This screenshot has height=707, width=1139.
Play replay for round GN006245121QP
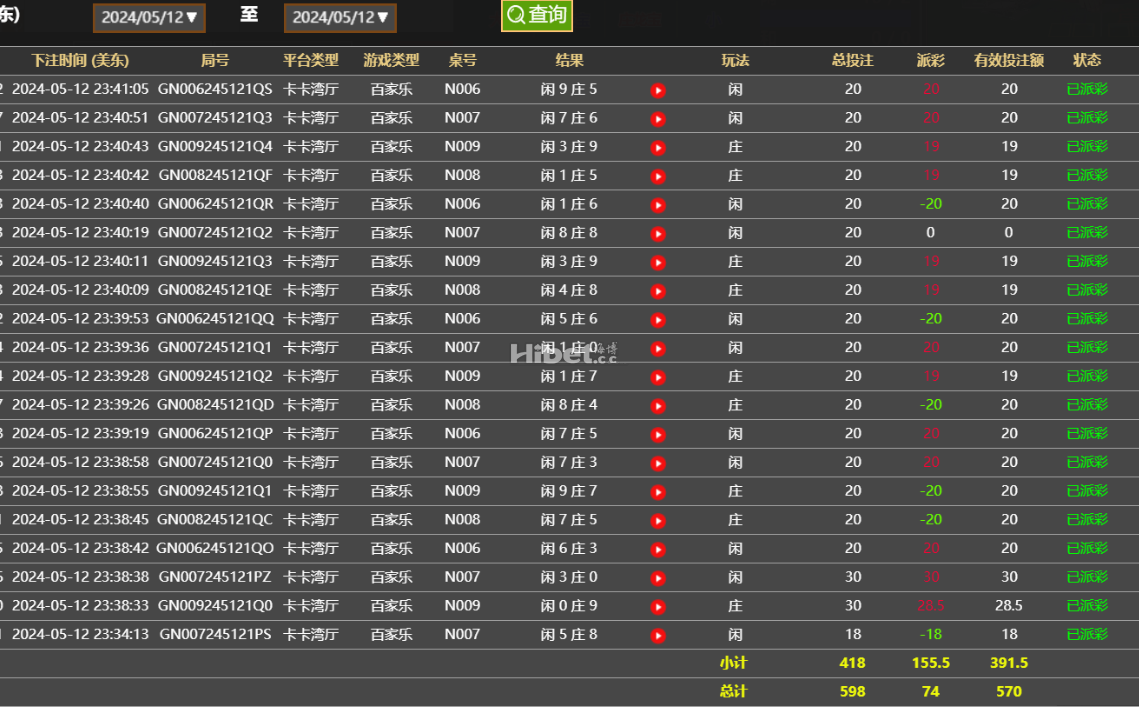click(658, 435)
